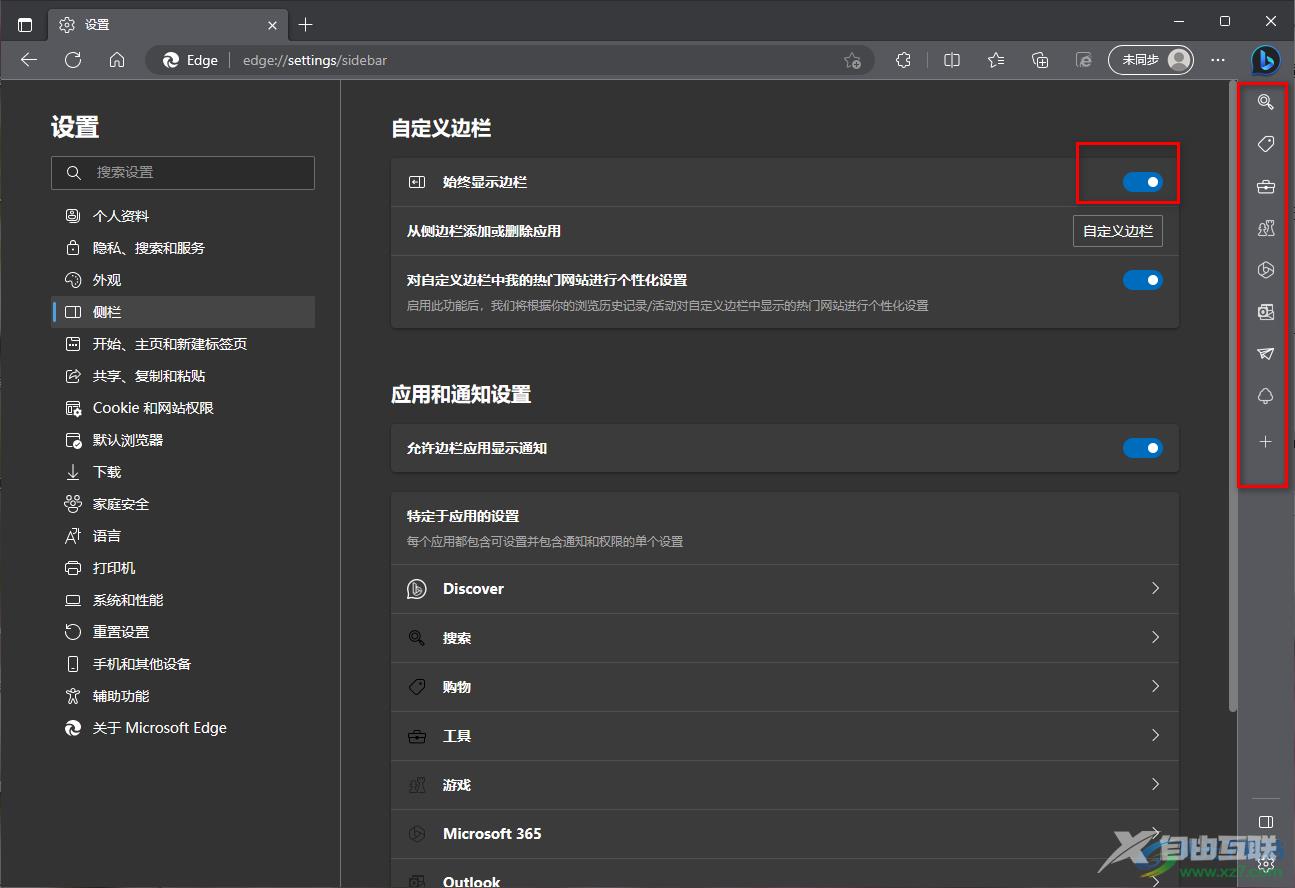Open the Collections icon in toolbar

click(1040, 60)
